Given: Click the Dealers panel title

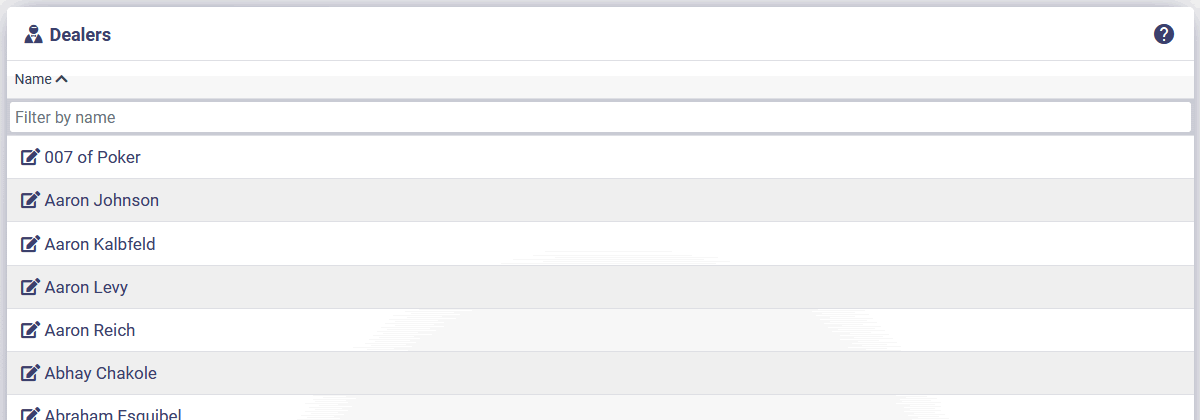Looking at the screenshot, I should point(80,35).
